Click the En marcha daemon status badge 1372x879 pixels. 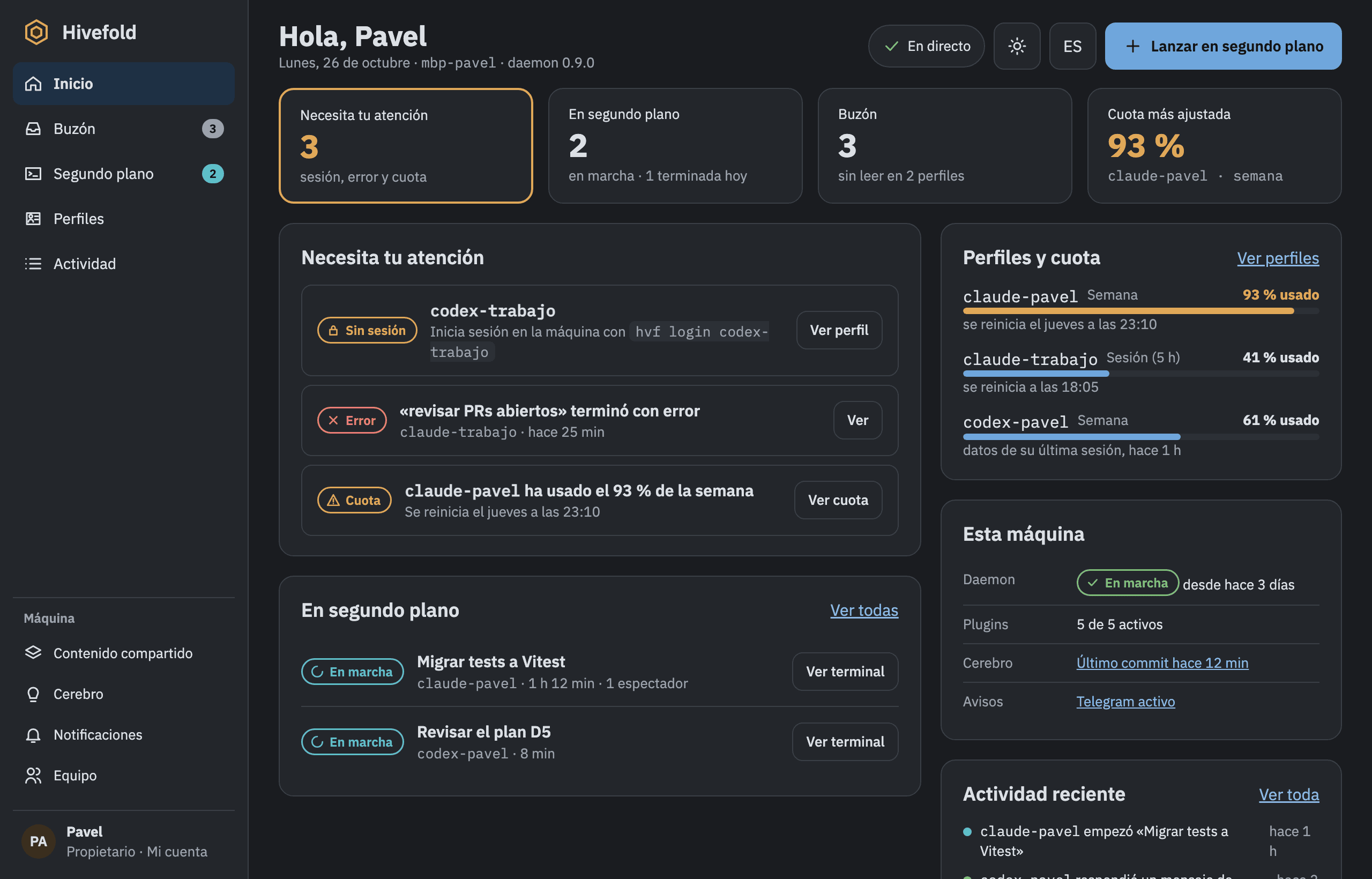pyautogui.click(x=1127, y=583)
